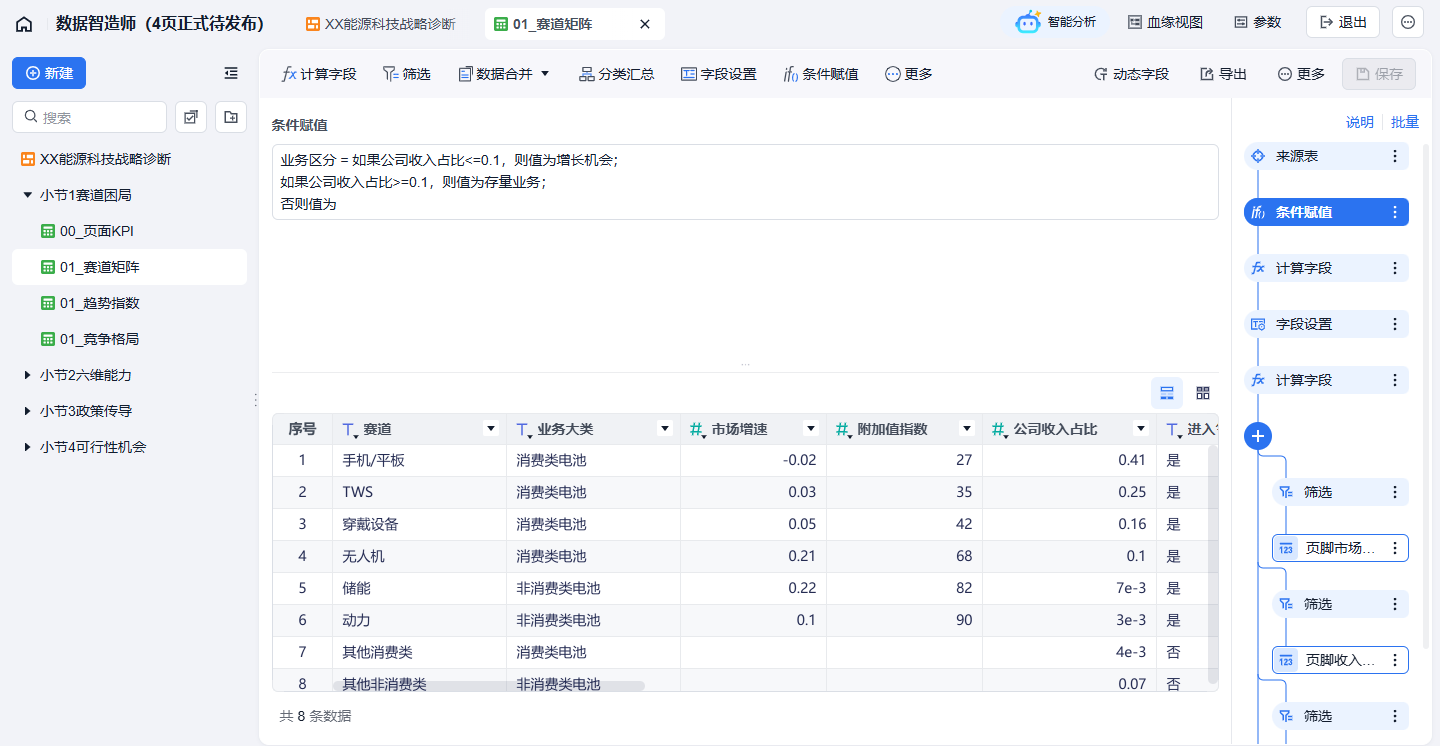Open options for 页脚市场 node

(x=1395, y=548)
